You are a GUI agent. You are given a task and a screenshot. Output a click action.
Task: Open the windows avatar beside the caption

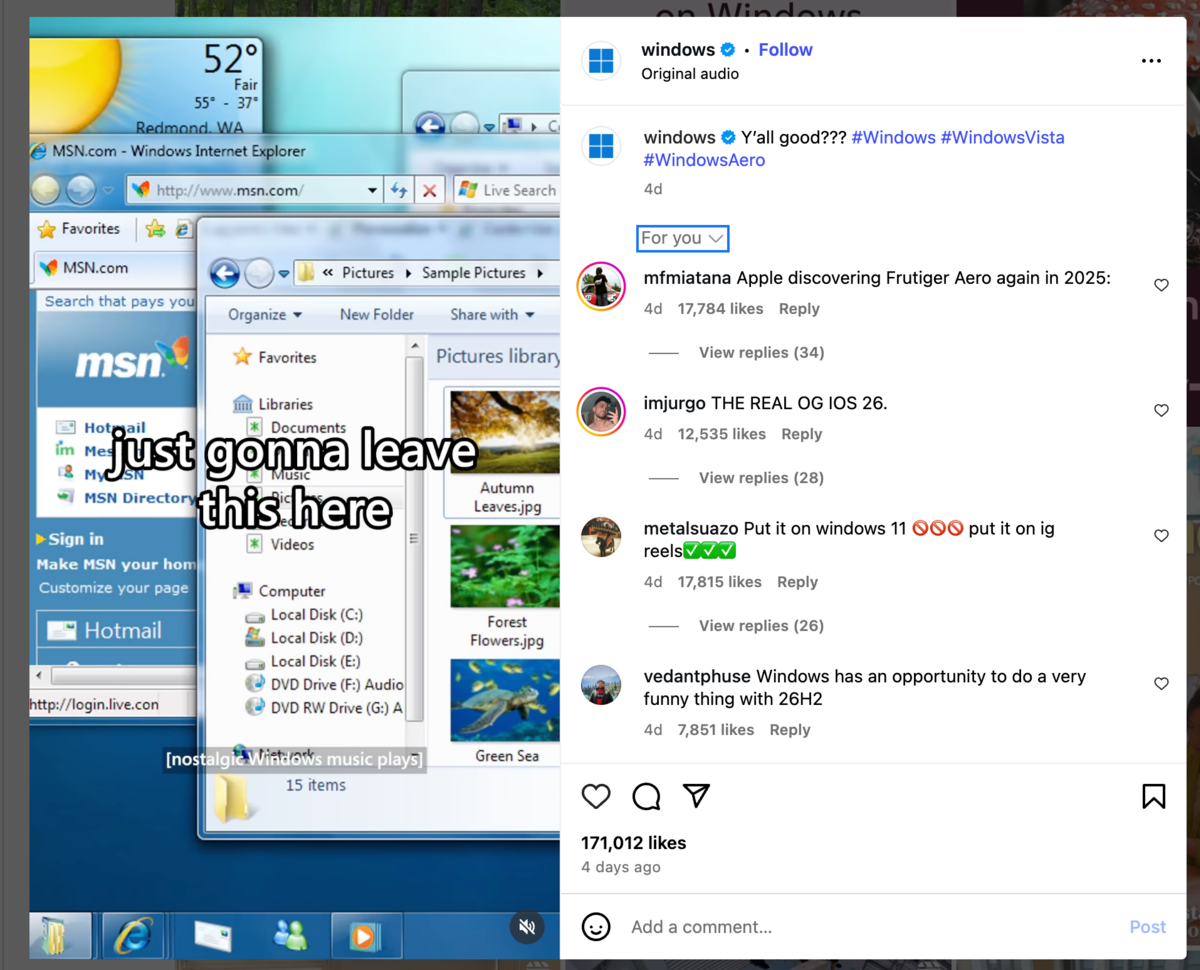pos(602,146)
